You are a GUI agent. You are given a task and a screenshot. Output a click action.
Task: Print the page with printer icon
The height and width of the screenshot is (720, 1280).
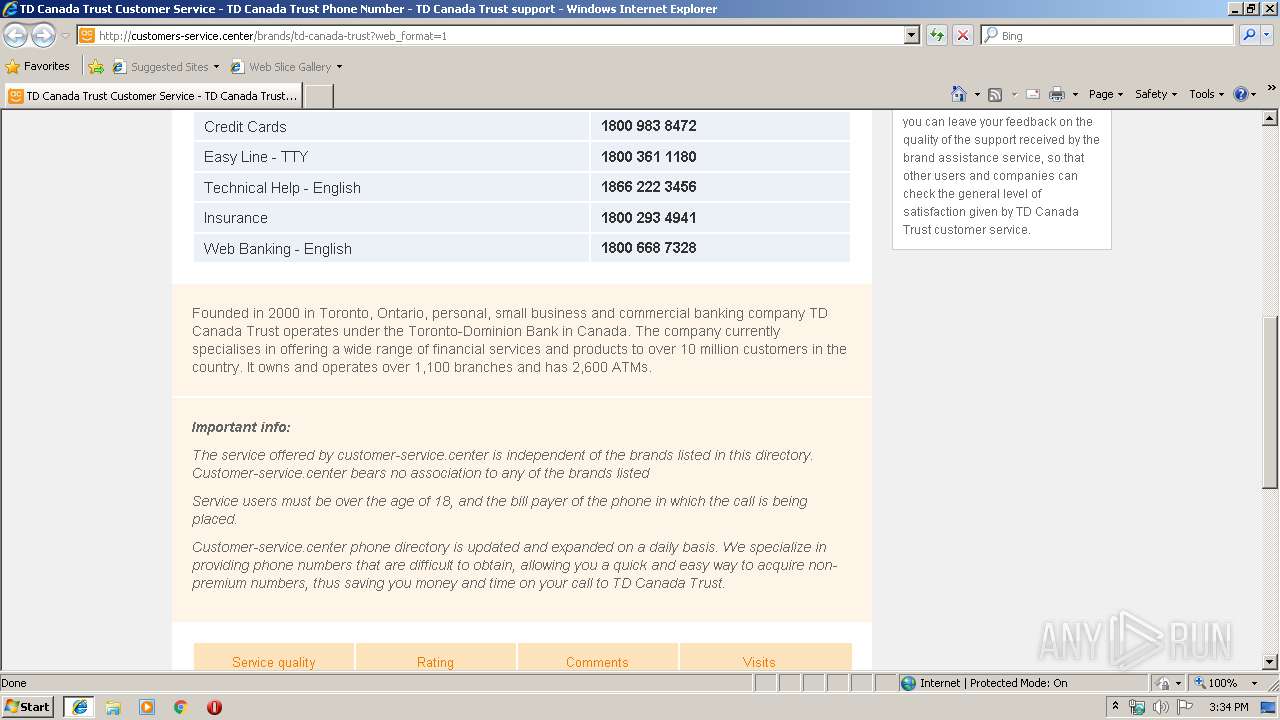click(1057, 94)
